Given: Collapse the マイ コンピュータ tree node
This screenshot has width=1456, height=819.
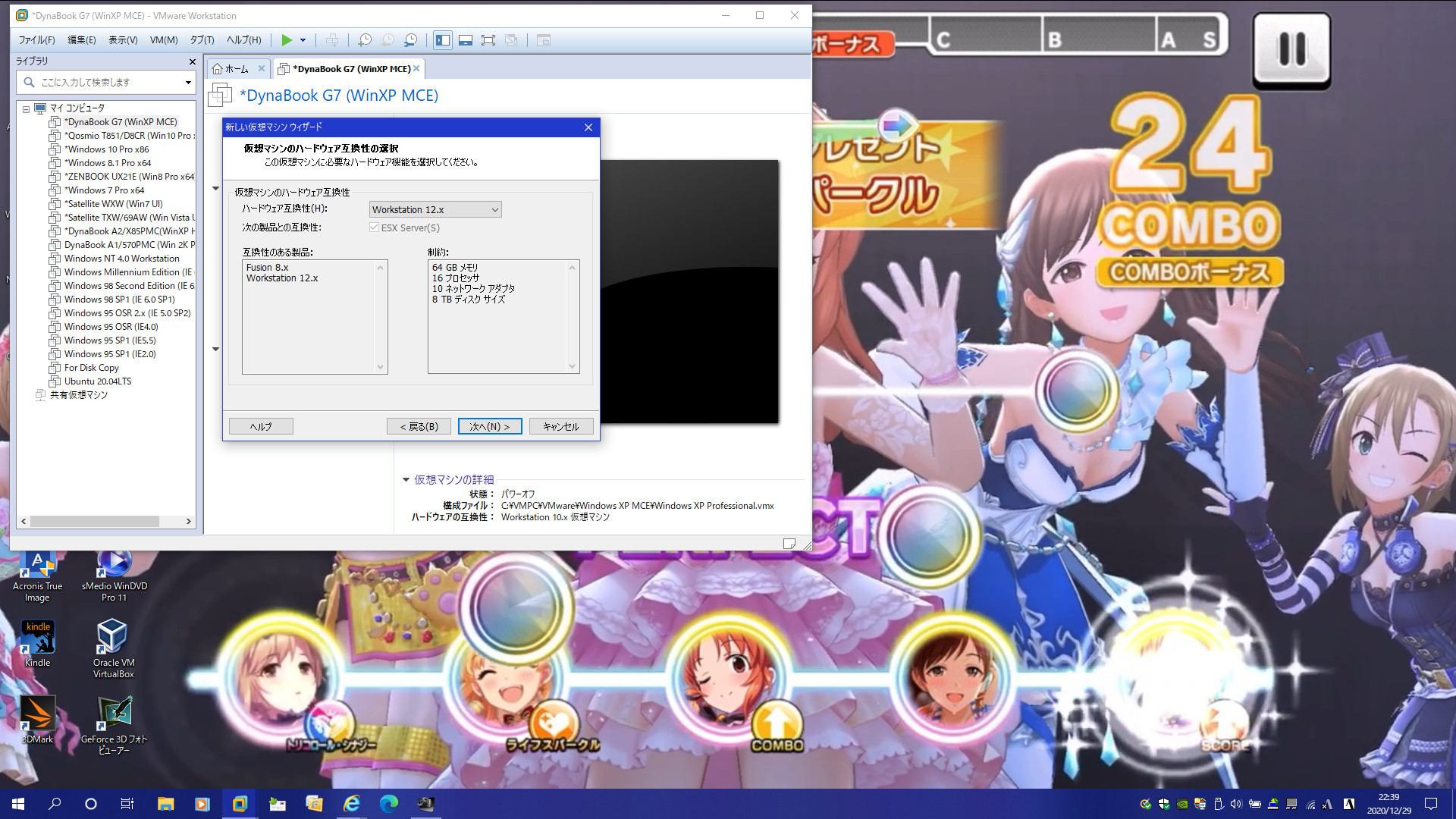Looking at the screenshot, I should pos(26,108).
